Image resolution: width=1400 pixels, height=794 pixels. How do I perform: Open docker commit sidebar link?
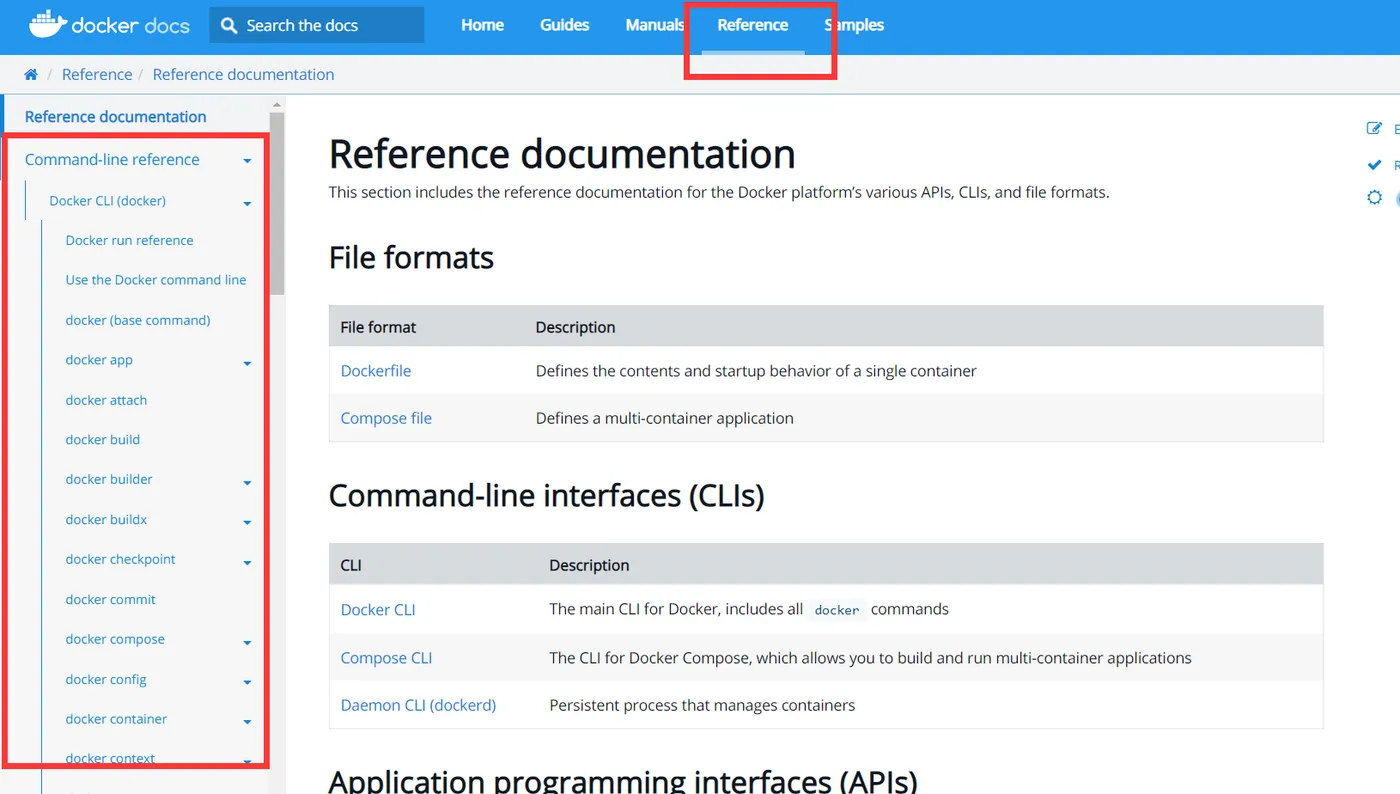(x=110, y=599)
